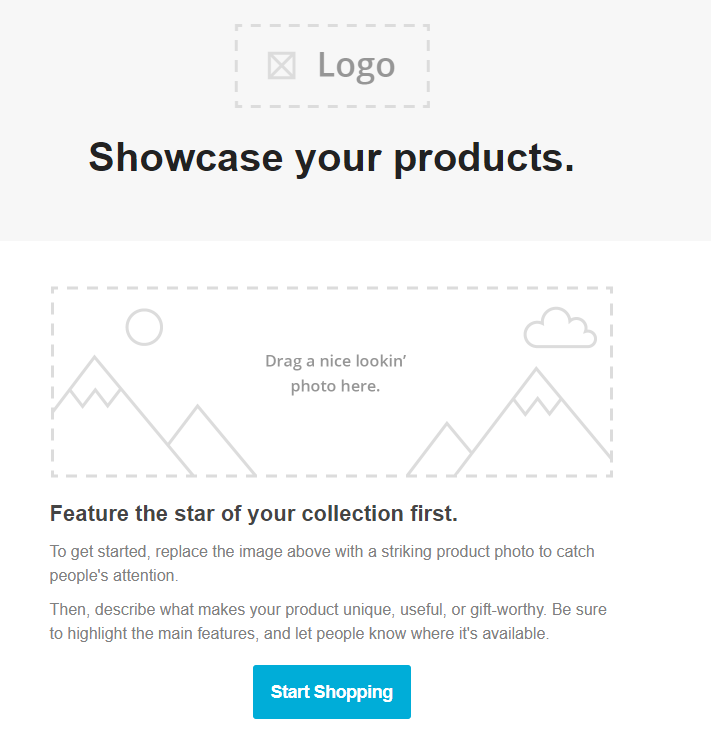Viewport: 711px width, 756px height.
Task: Click the crossed-box image icon beside Logo
Action: 282,66
